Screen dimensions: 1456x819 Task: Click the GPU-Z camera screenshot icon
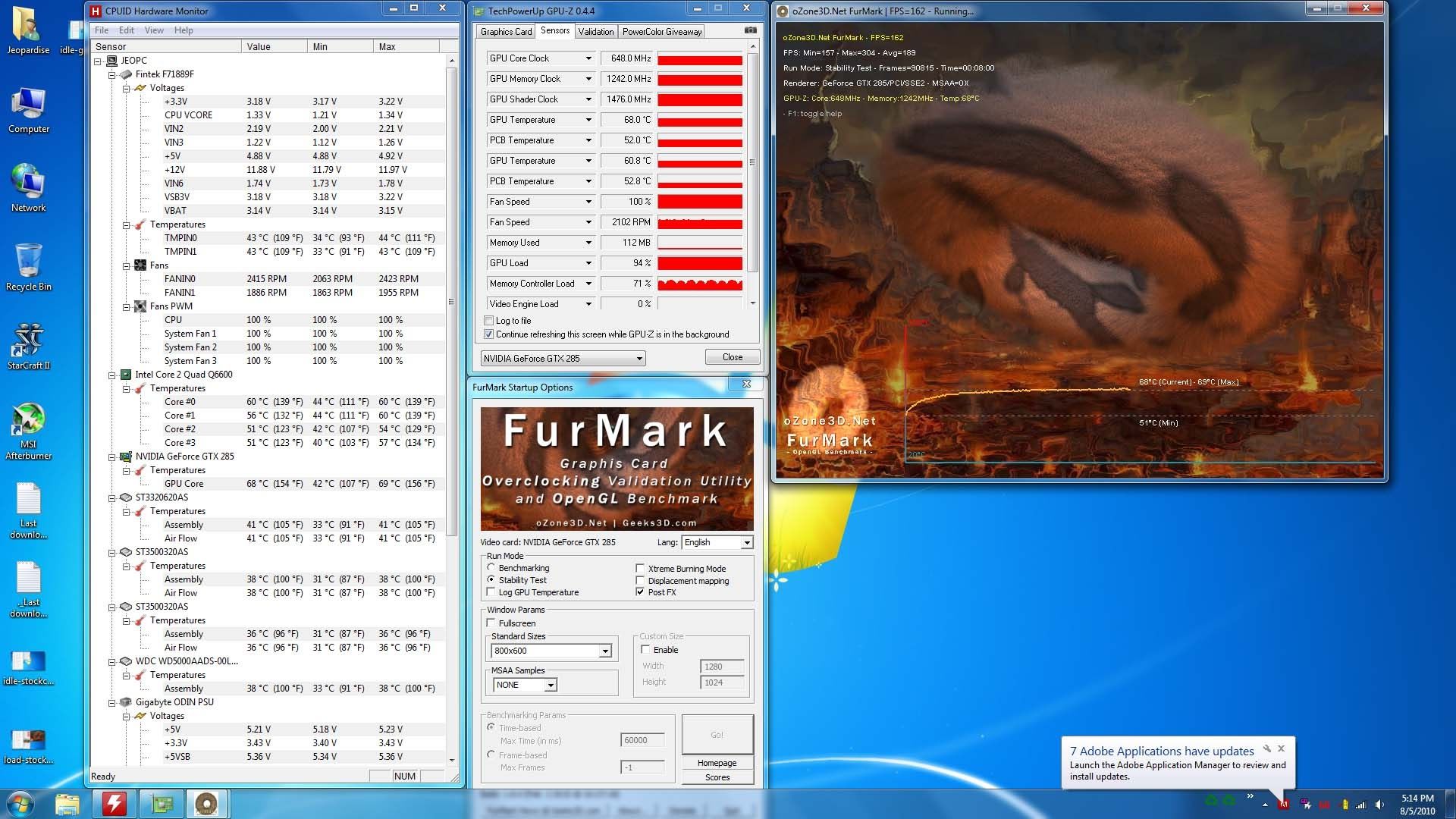(750, 30)
